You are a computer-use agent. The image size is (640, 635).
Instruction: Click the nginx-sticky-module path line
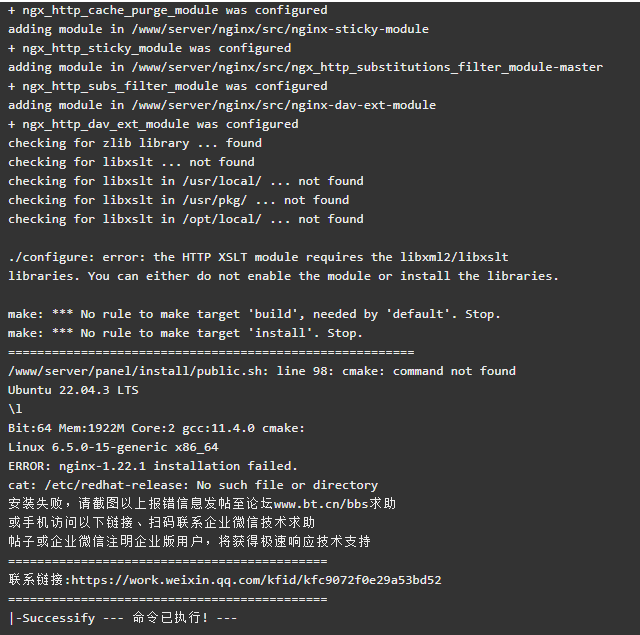tap(218, 29)
